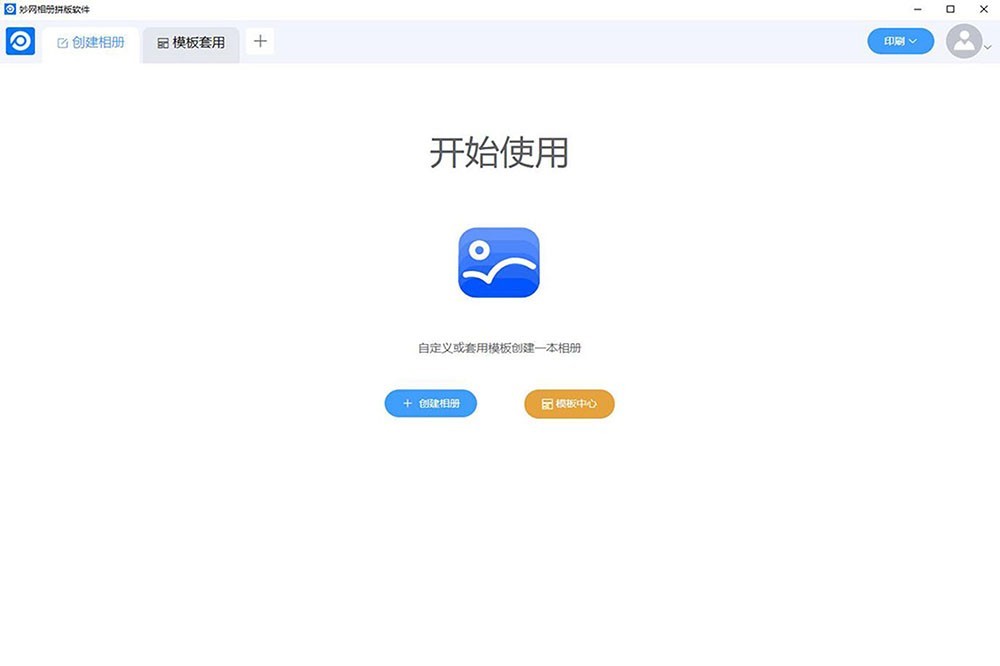Switch to the 创建相册 tab
This screenshot has height=666, width=1000.
pos(91,43)
